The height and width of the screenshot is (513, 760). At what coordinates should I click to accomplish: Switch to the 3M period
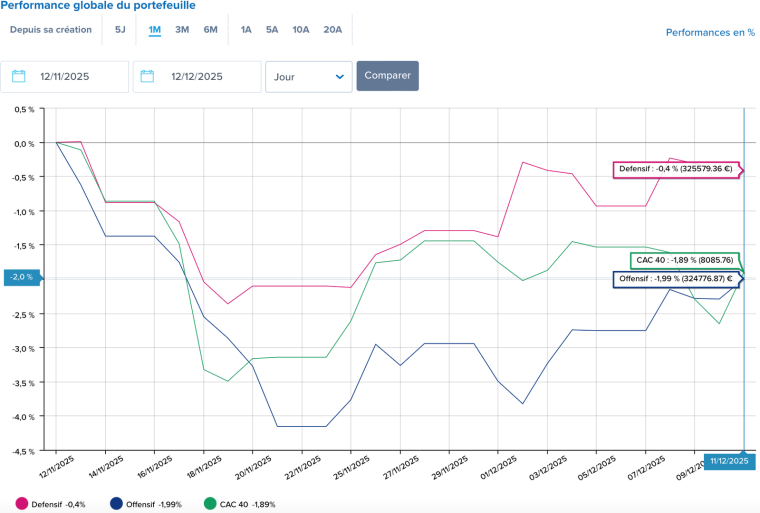[182, 29]
